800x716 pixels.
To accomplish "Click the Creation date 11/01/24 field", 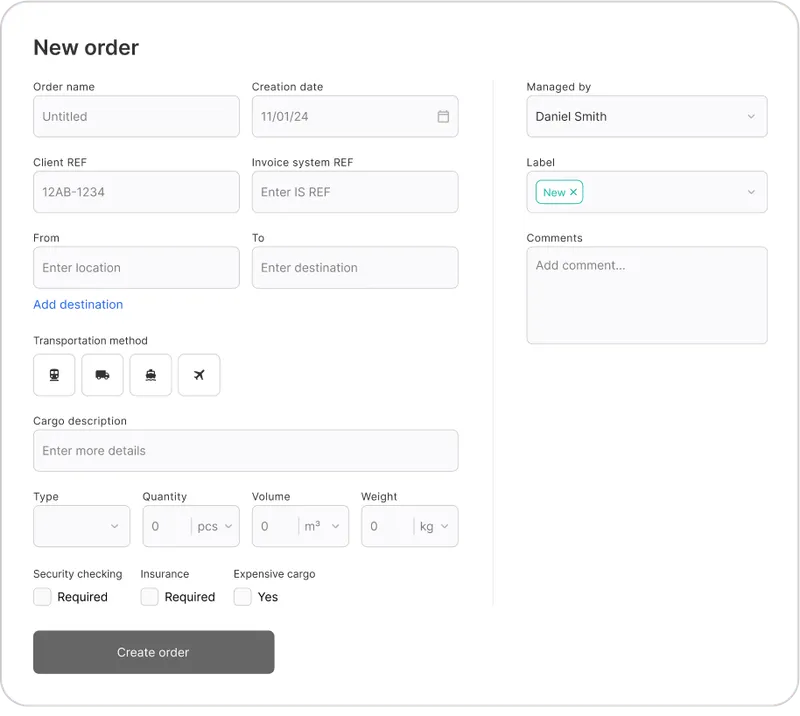I will point(355,116).
